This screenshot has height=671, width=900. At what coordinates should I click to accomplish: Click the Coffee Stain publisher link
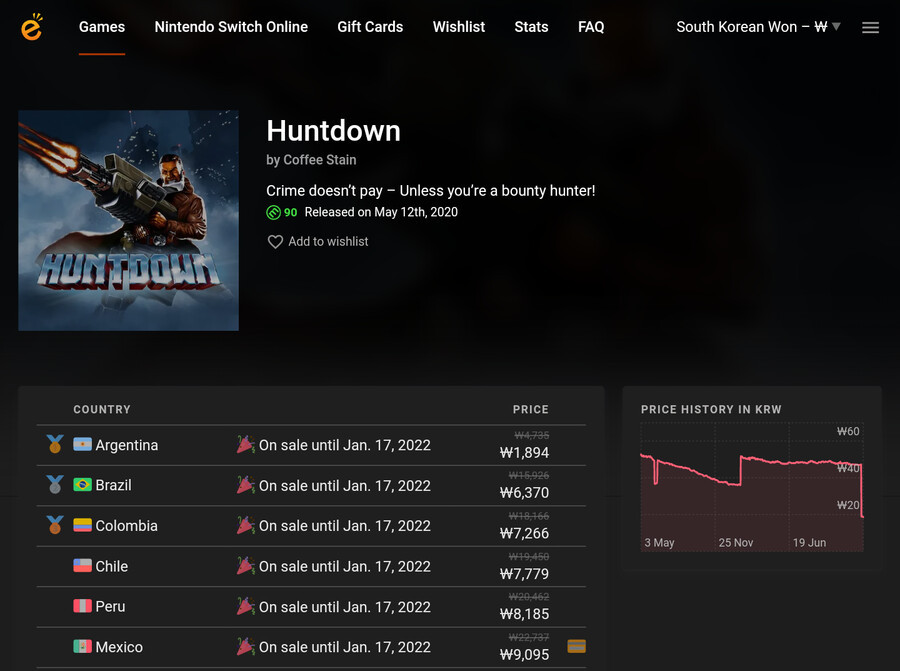pos(320,160)
